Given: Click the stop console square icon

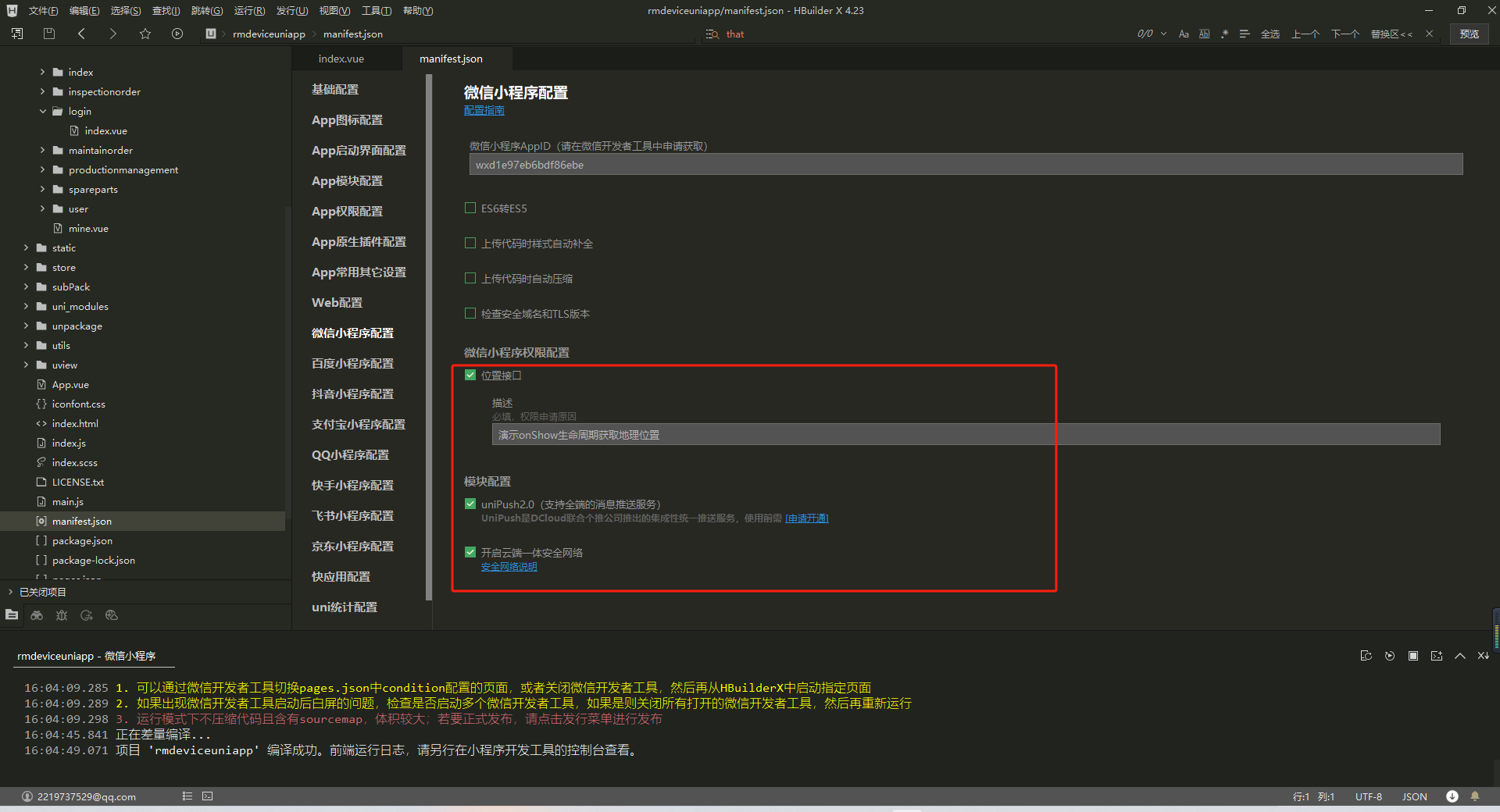Looking at the screenshot, I should pyautogui.click(x=1412, y=656).
